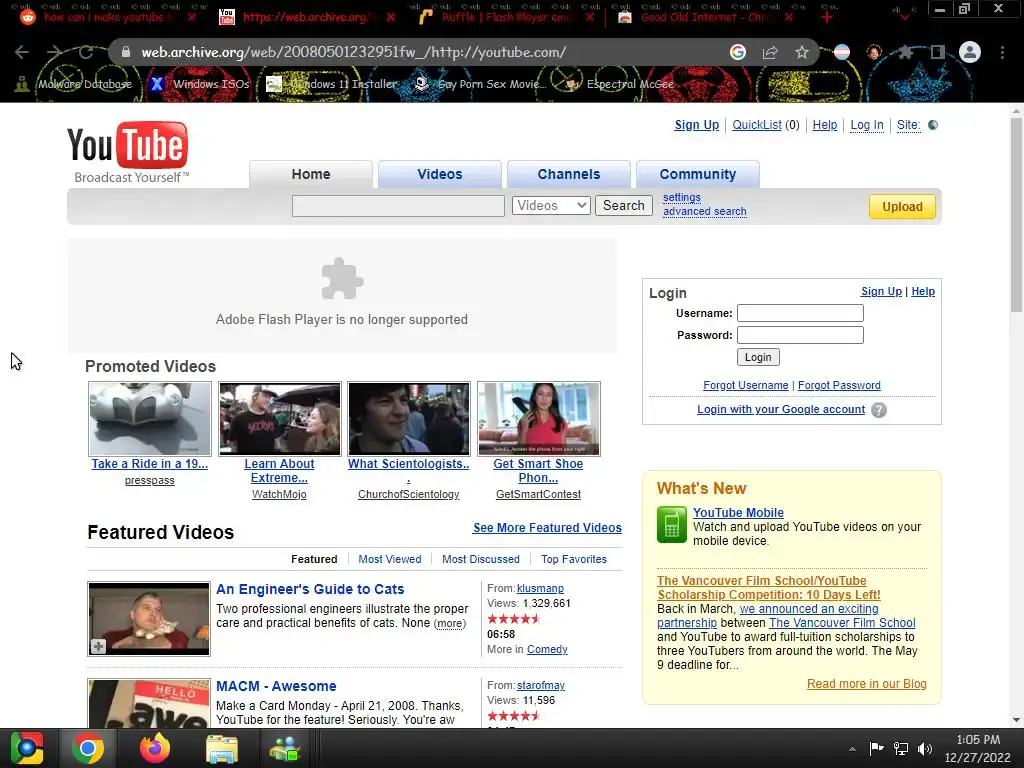
Task: Open the Videos search type dropdown
Action: [551, 206]
